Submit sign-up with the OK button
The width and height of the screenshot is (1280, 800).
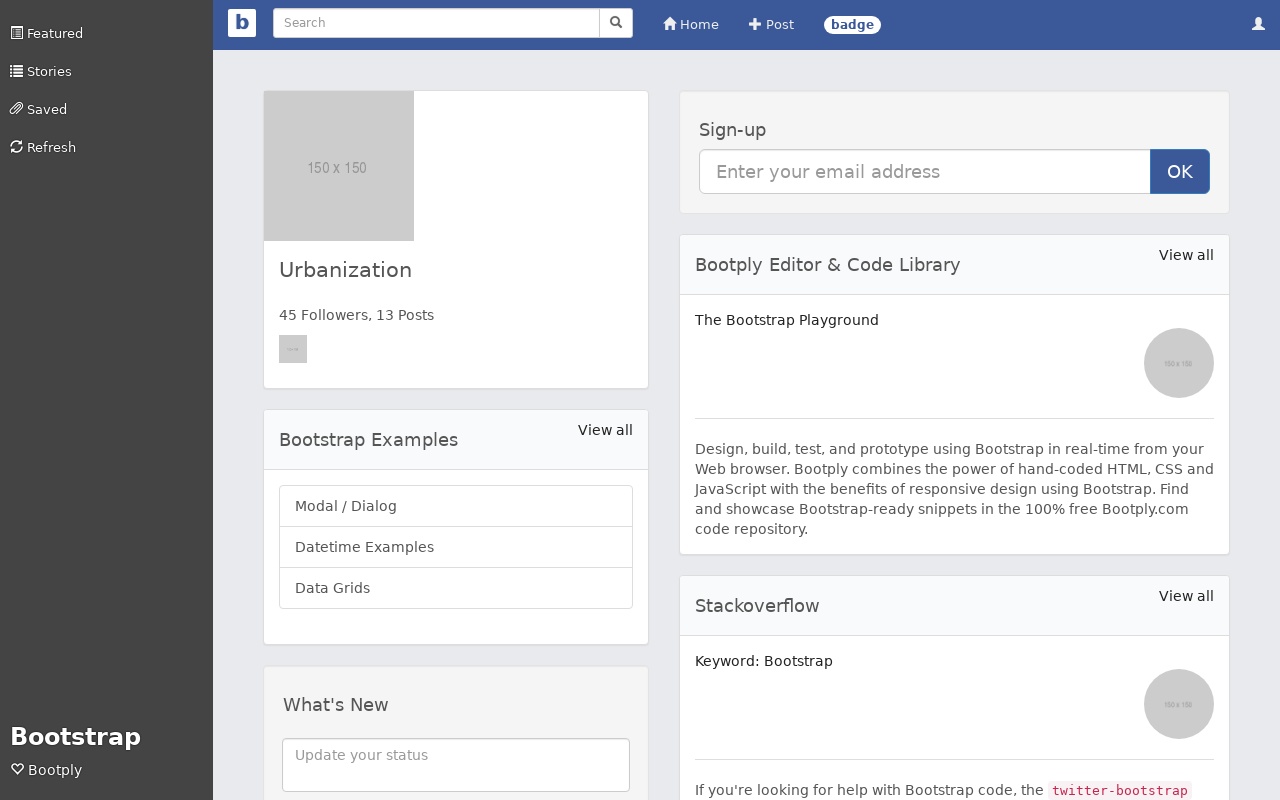tap(1180, 172)
